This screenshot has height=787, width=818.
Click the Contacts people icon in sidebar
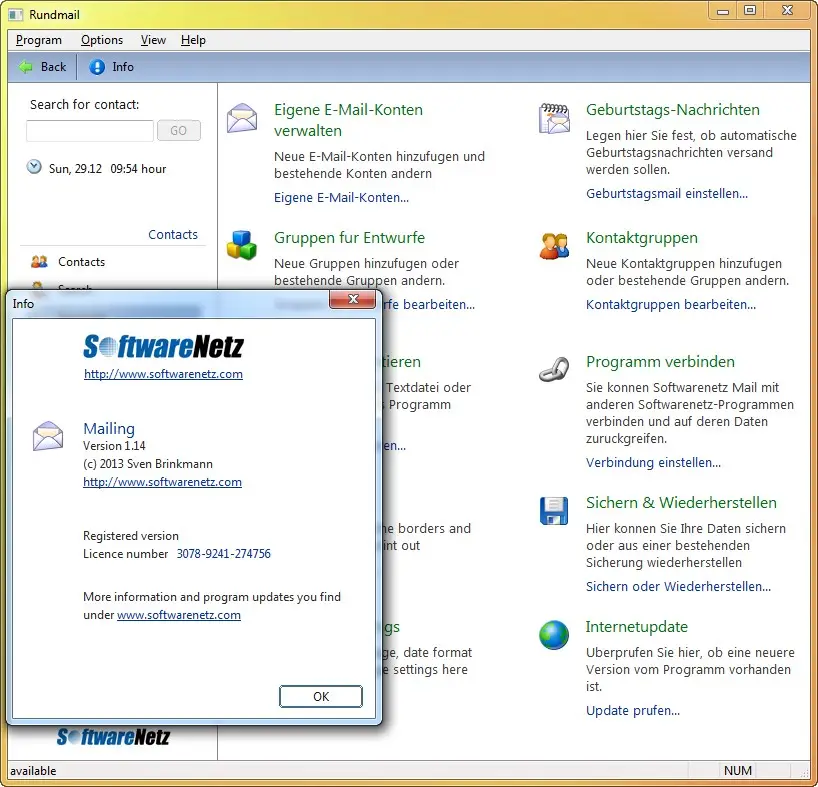pos(40,261)
